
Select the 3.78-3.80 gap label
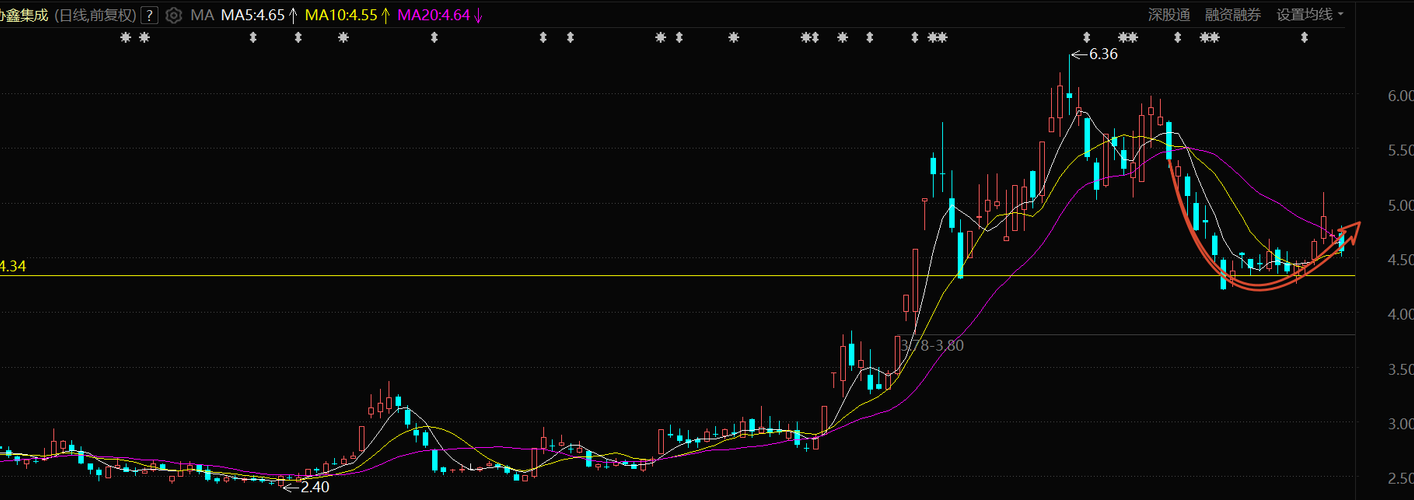pyautogui.click(x=932, y=345)
